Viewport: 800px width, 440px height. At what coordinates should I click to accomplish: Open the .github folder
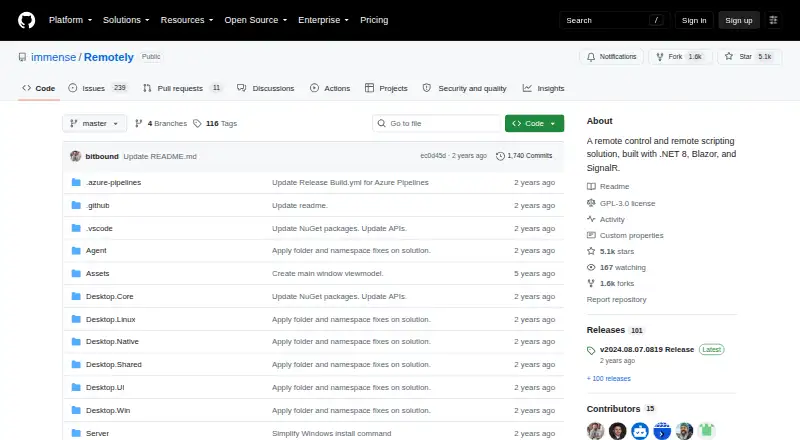pos(97,205)
